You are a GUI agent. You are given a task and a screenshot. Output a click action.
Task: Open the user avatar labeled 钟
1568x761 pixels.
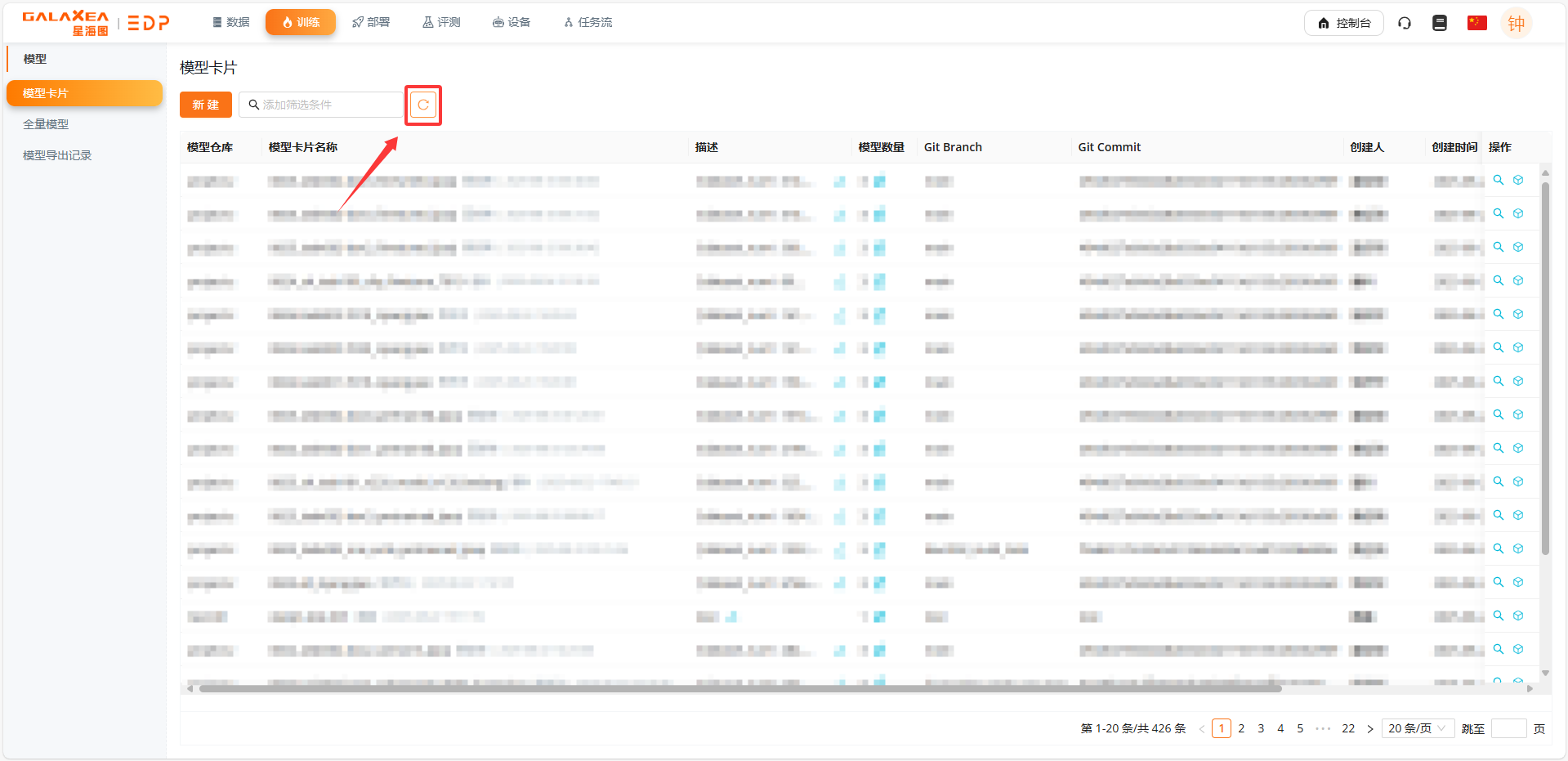[1516, 23]
